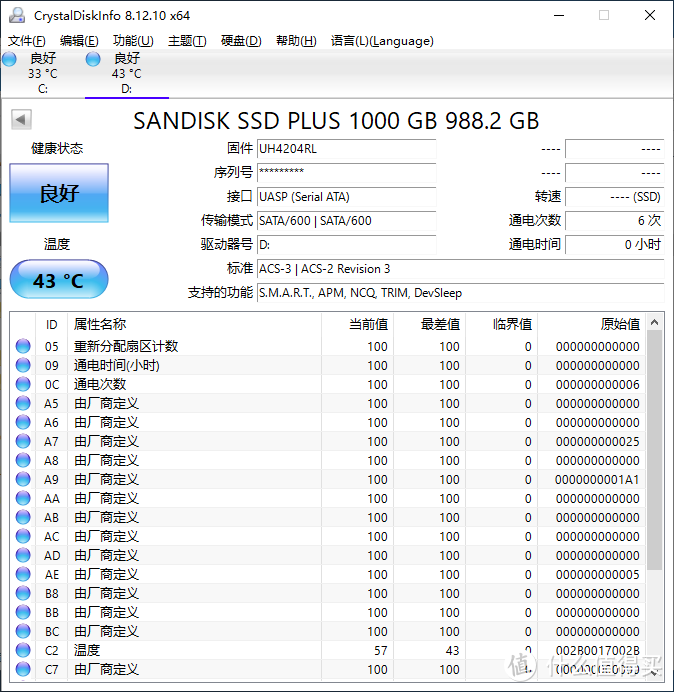Click status circle for attribute AA

tap(23, 498)
